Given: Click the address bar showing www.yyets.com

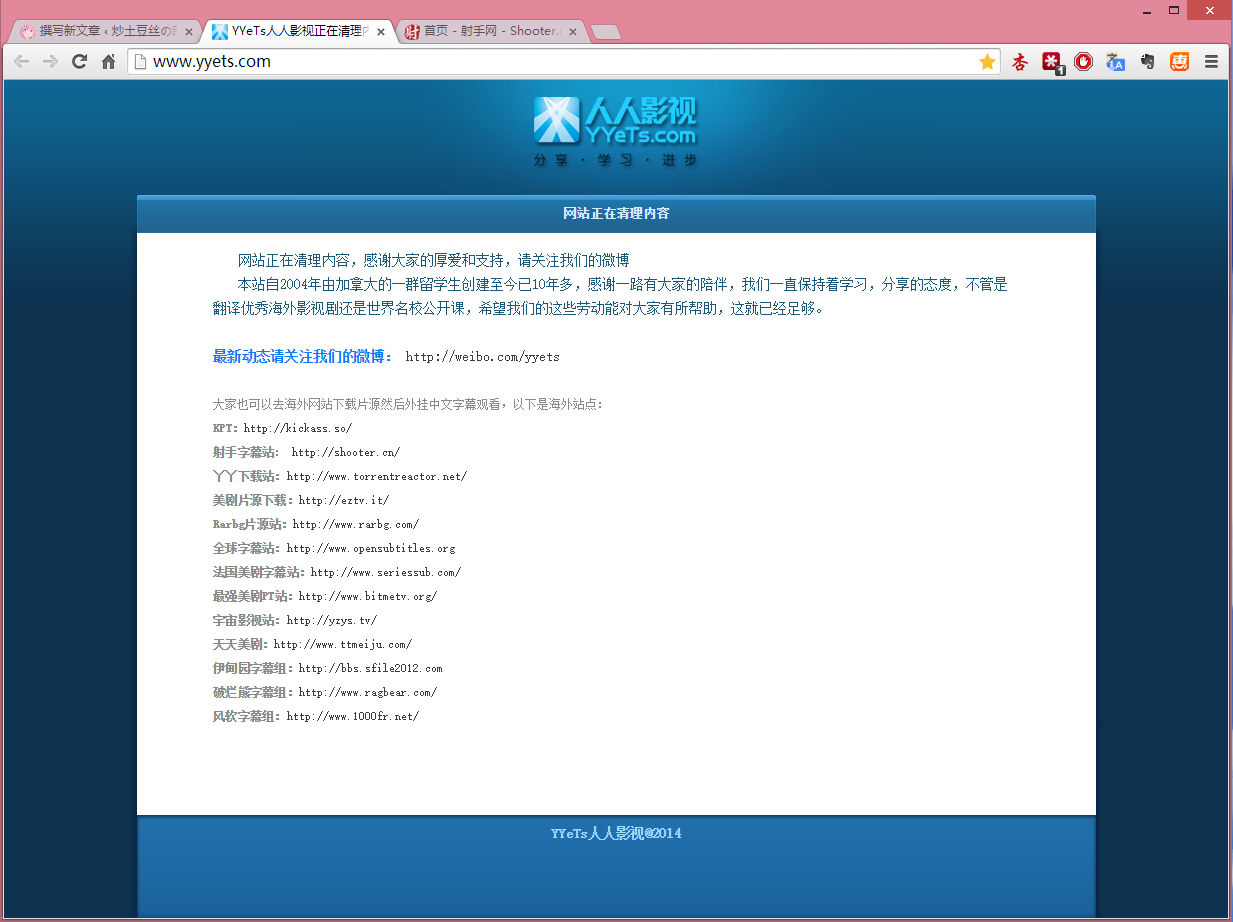Looking at the screenshot, I should (560, 62).
